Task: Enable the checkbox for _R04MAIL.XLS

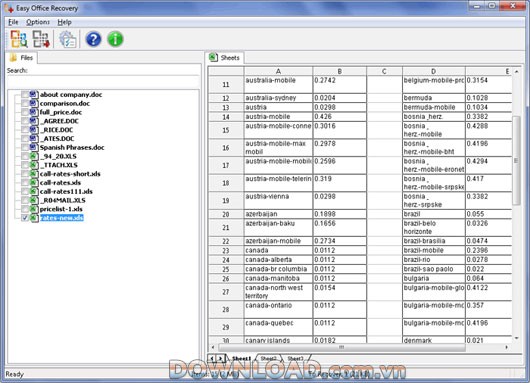Action: (x=25, y=200)
